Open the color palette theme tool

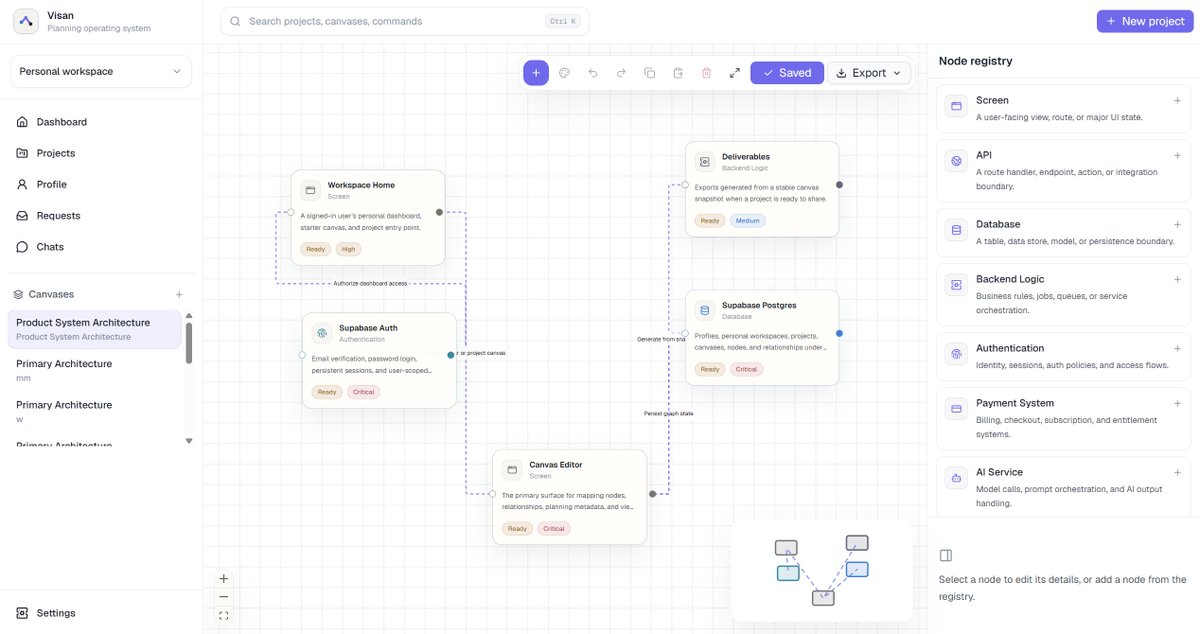click(564, 73)
